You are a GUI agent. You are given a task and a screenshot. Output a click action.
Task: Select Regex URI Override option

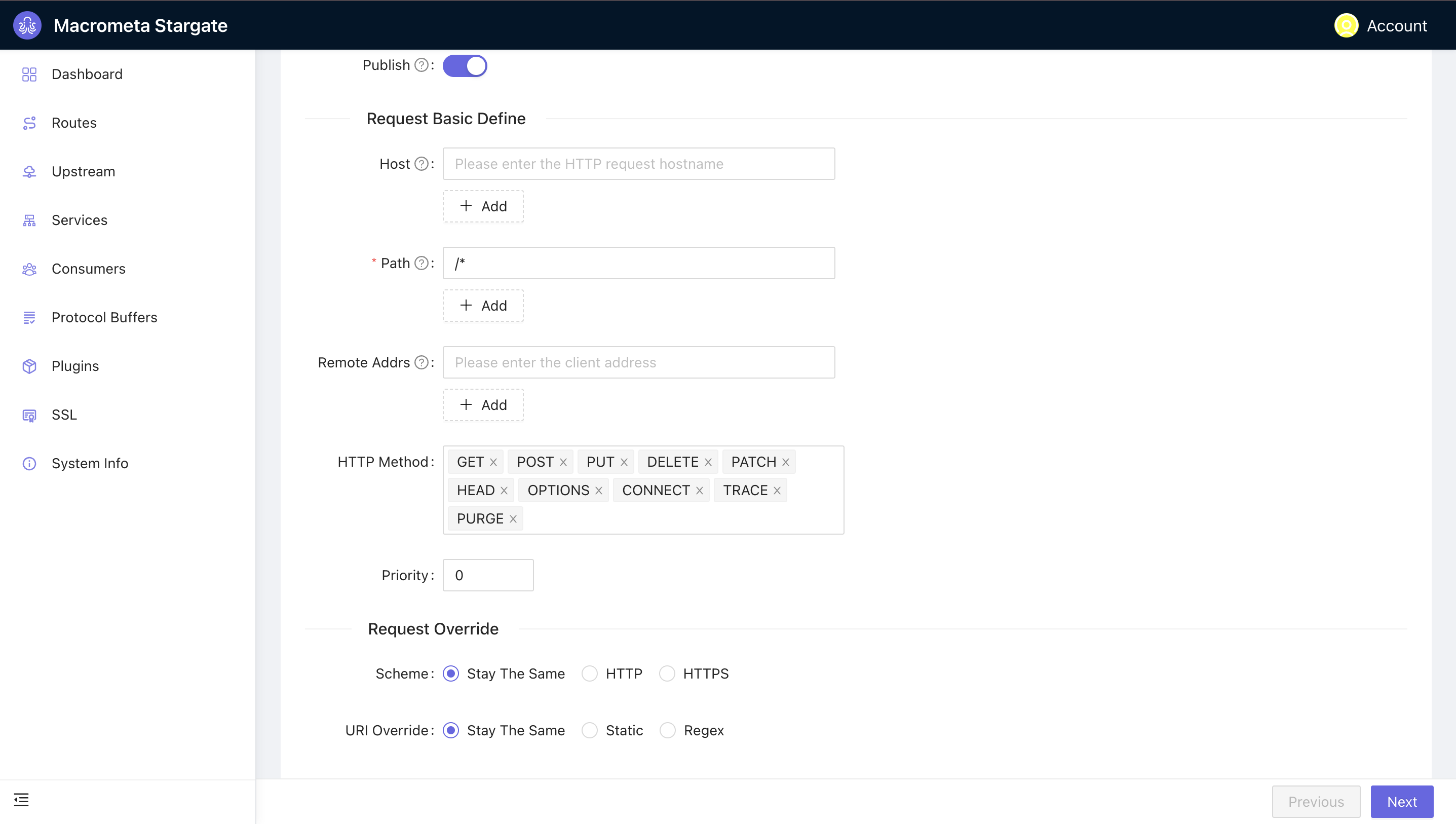coord(668,730)
